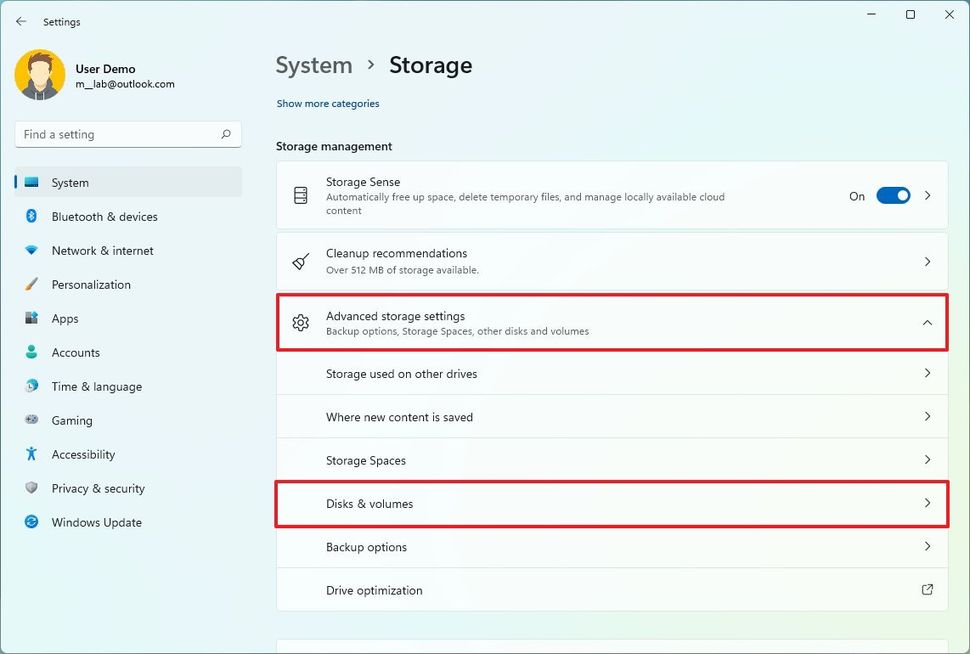Open Windows Update settings

[x=96, y=522]
